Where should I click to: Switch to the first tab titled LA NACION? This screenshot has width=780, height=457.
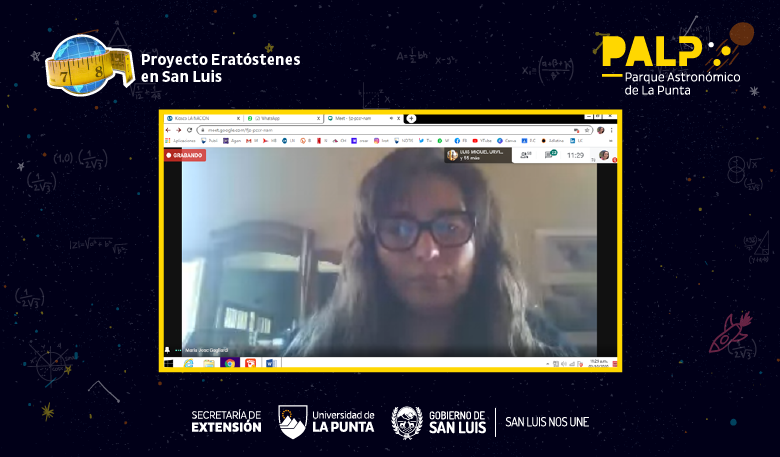pos(204,118)
